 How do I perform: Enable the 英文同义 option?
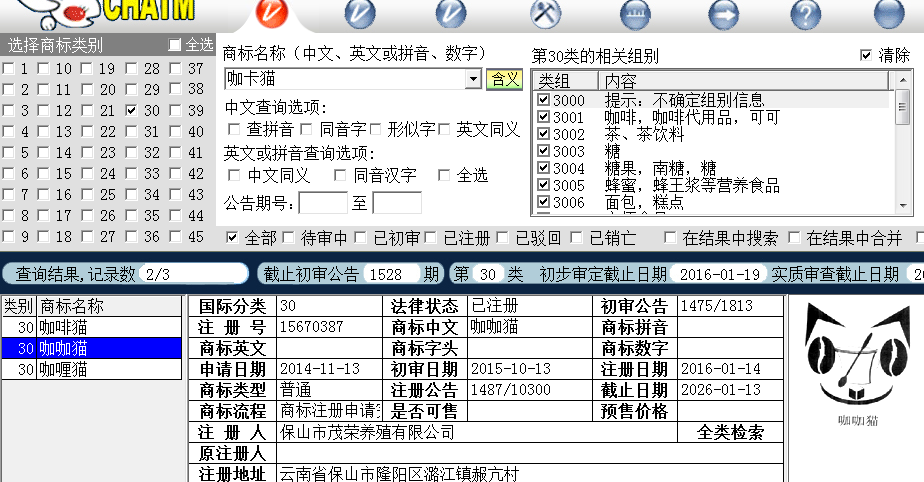coord(444,129)
